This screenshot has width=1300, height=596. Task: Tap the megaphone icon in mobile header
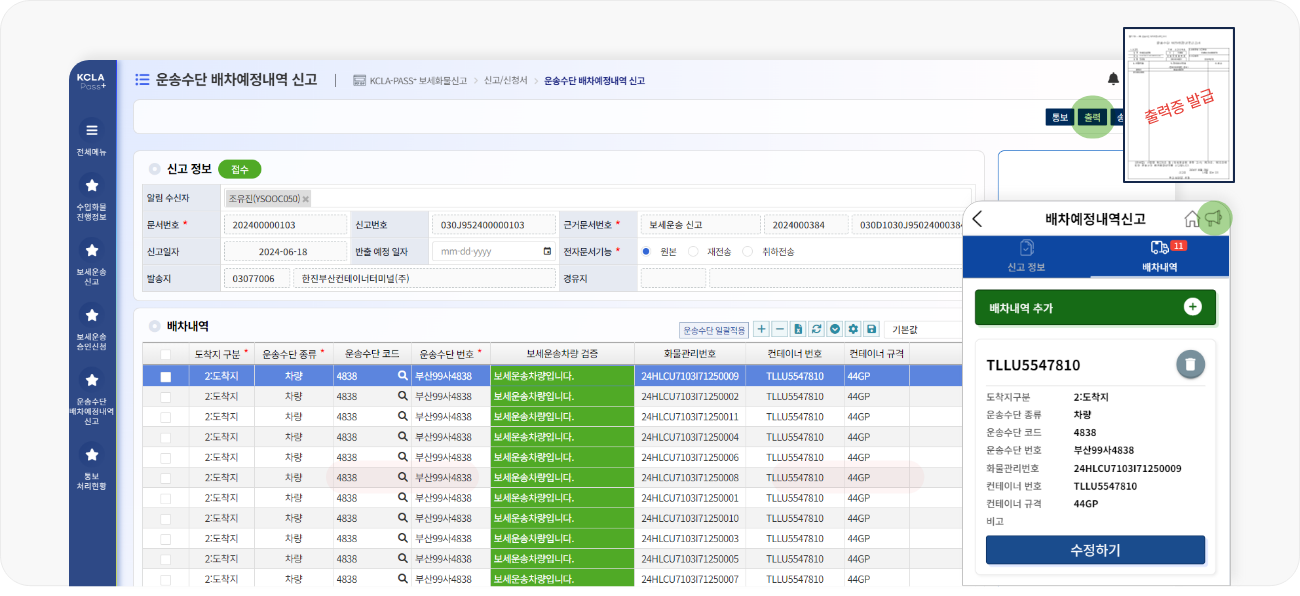click(1213, 219)
